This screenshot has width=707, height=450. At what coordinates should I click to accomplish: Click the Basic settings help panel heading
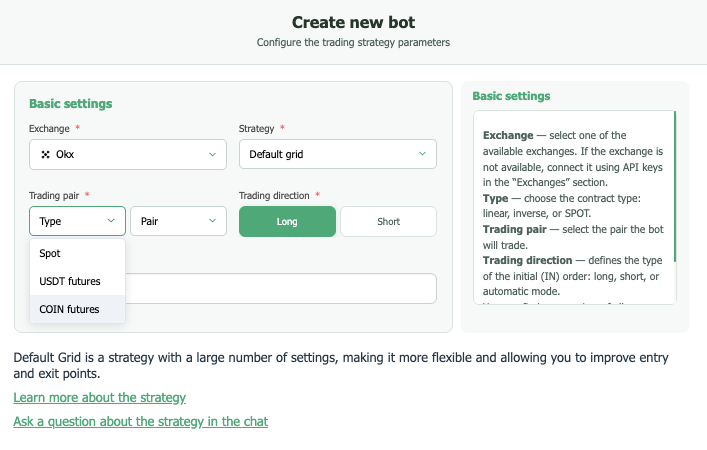coord(511,96)
